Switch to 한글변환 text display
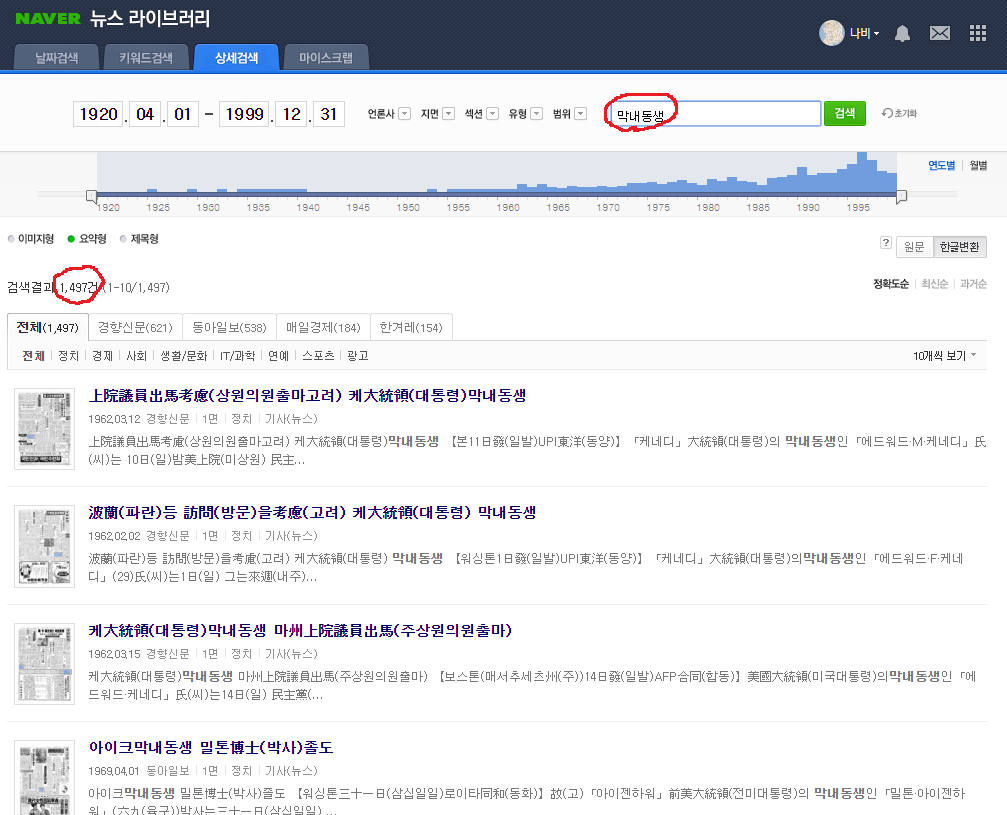 coord(959,247)
